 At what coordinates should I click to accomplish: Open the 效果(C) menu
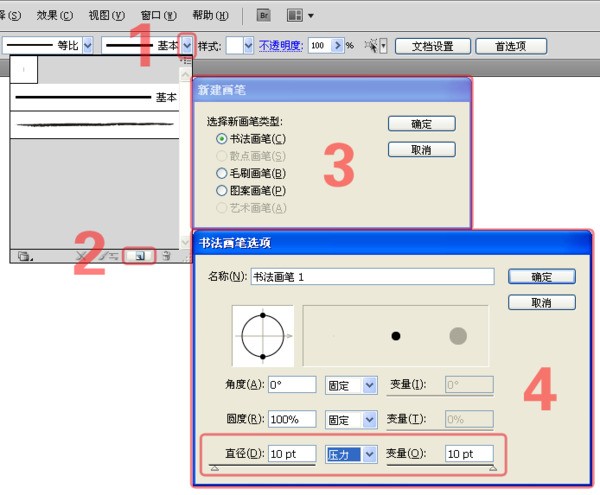click(x=55, y=15)
